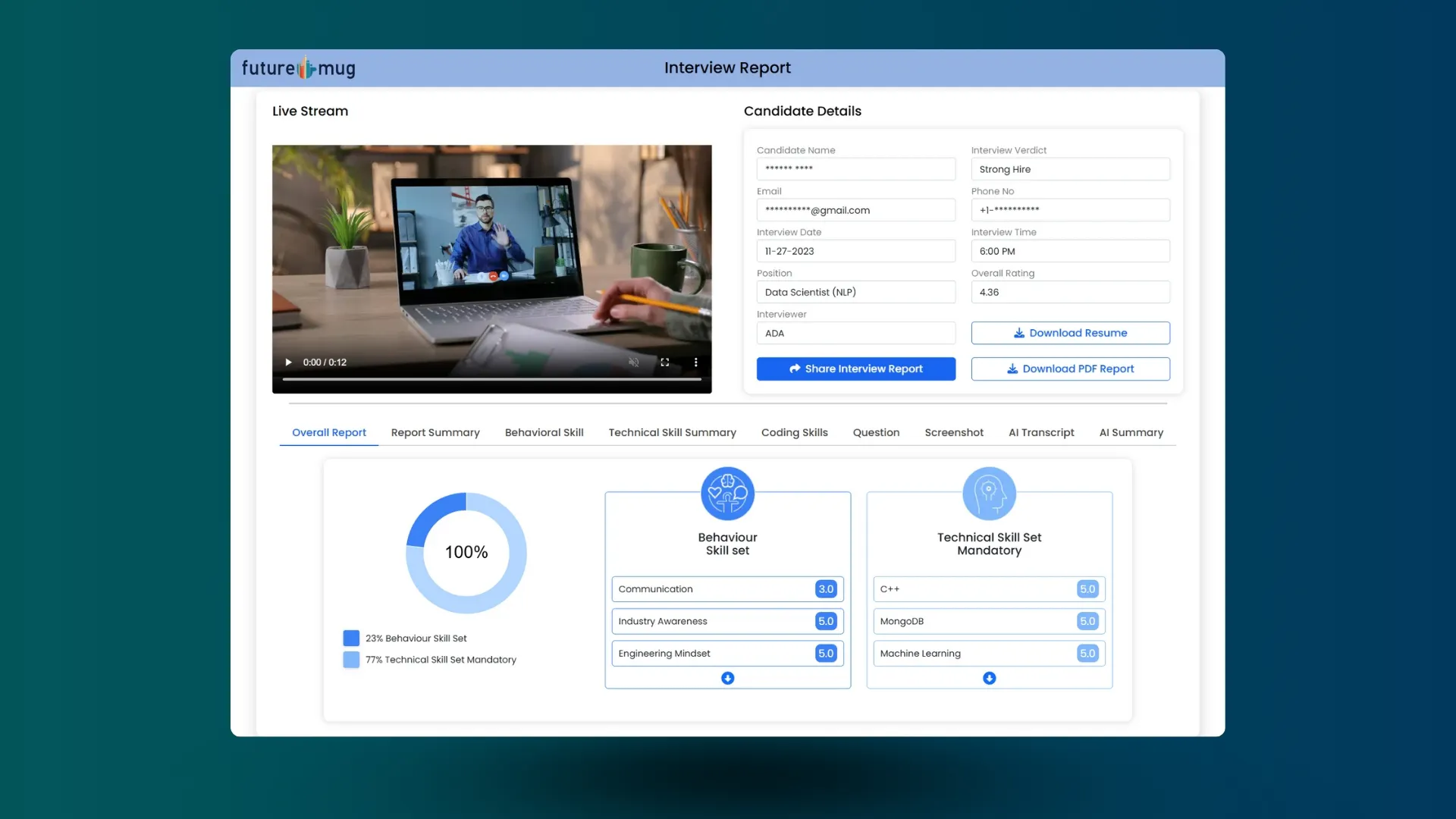
Task: Play the live stream video
Action: (288, 362)
